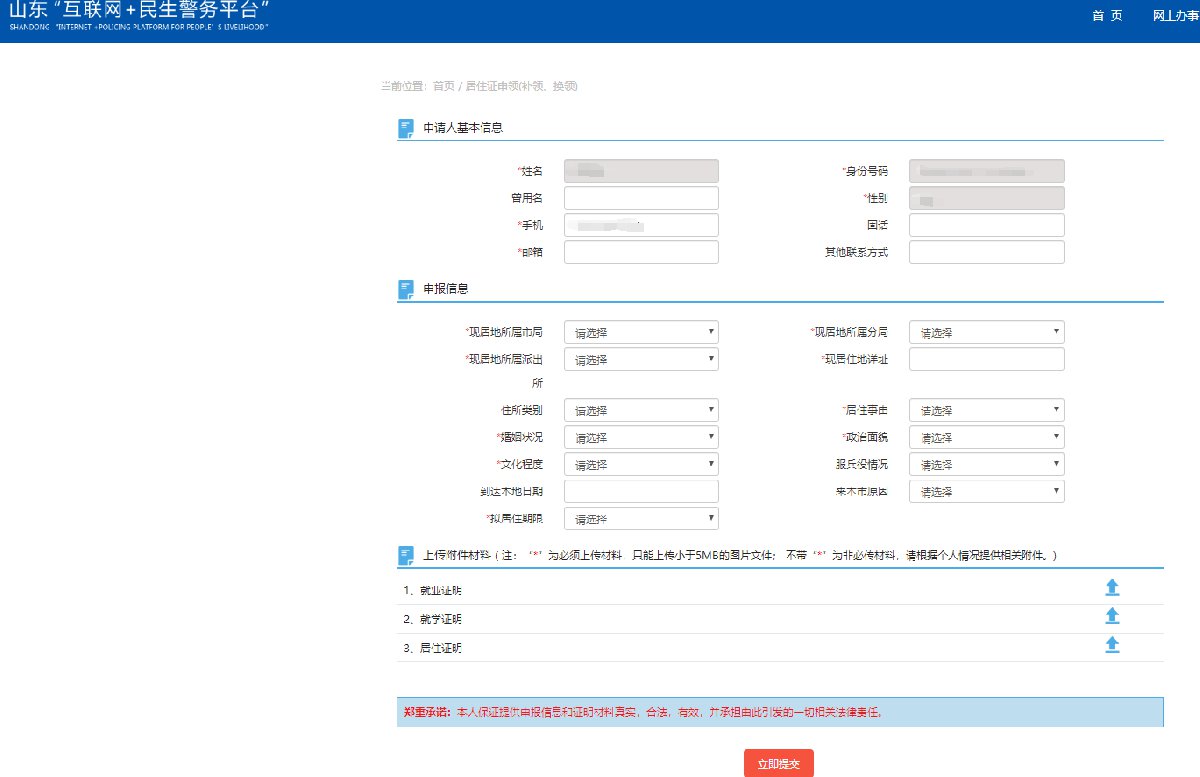Screen dimensions: 1200x777
Task: Click upload icon for 就业证明
Action: click(1112, 588)
